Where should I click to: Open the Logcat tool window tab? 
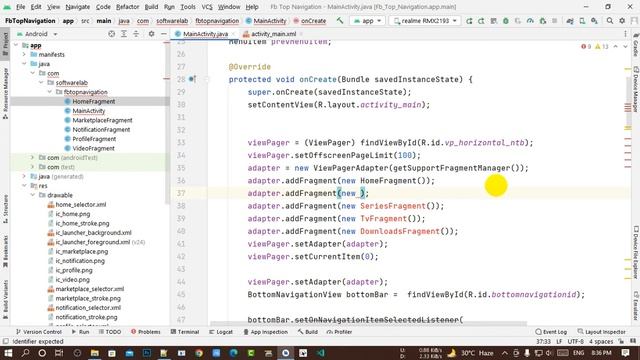click(x=221, y=332)
